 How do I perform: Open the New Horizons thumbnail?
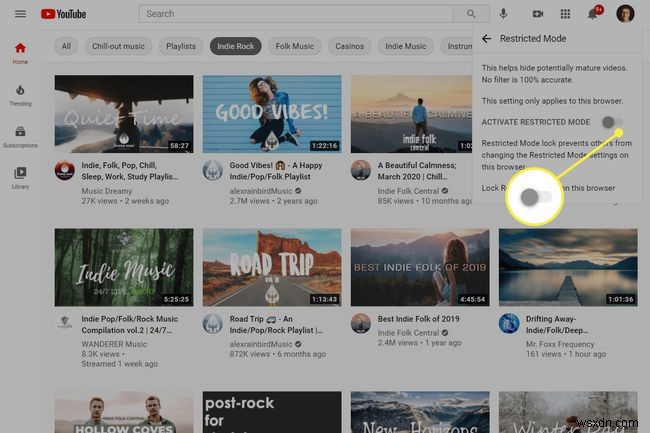420,412
